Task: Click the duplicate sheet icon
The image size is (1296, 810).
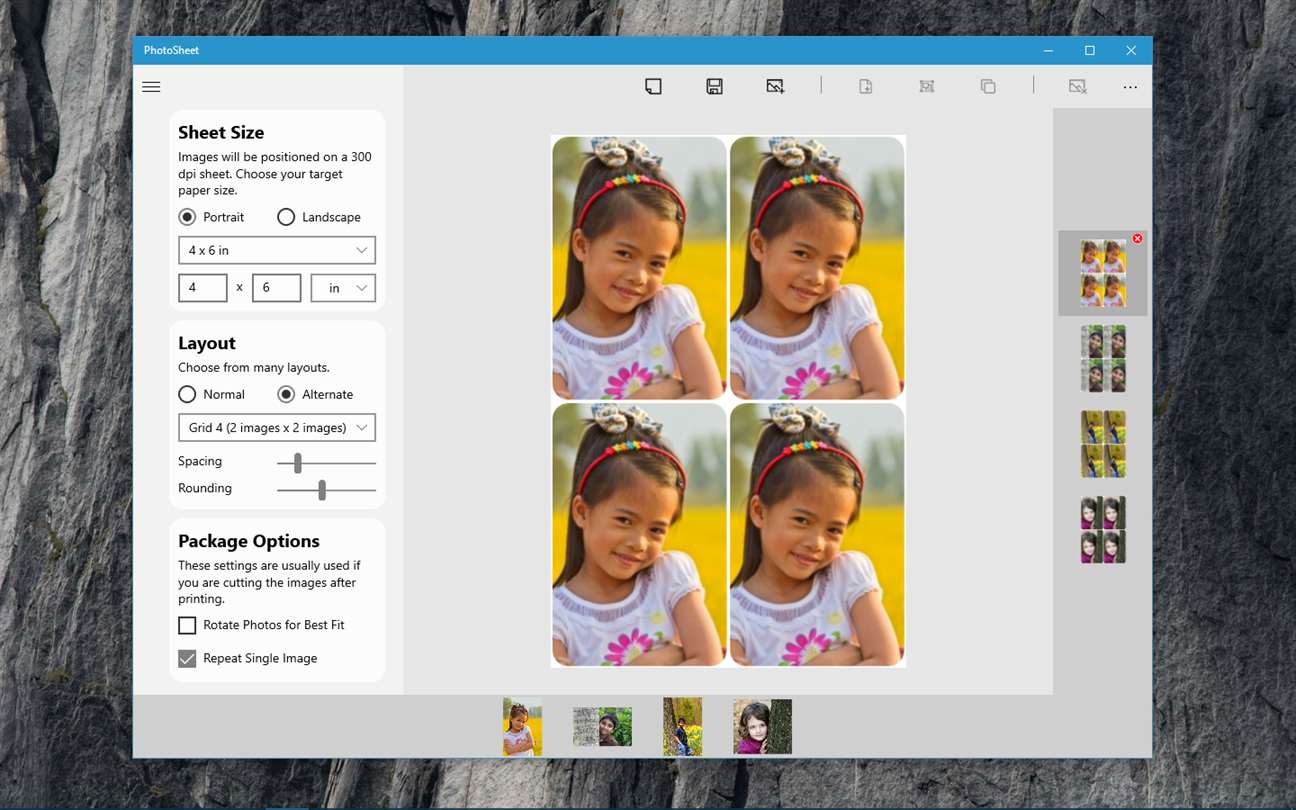Action: (x=988, y=87)
